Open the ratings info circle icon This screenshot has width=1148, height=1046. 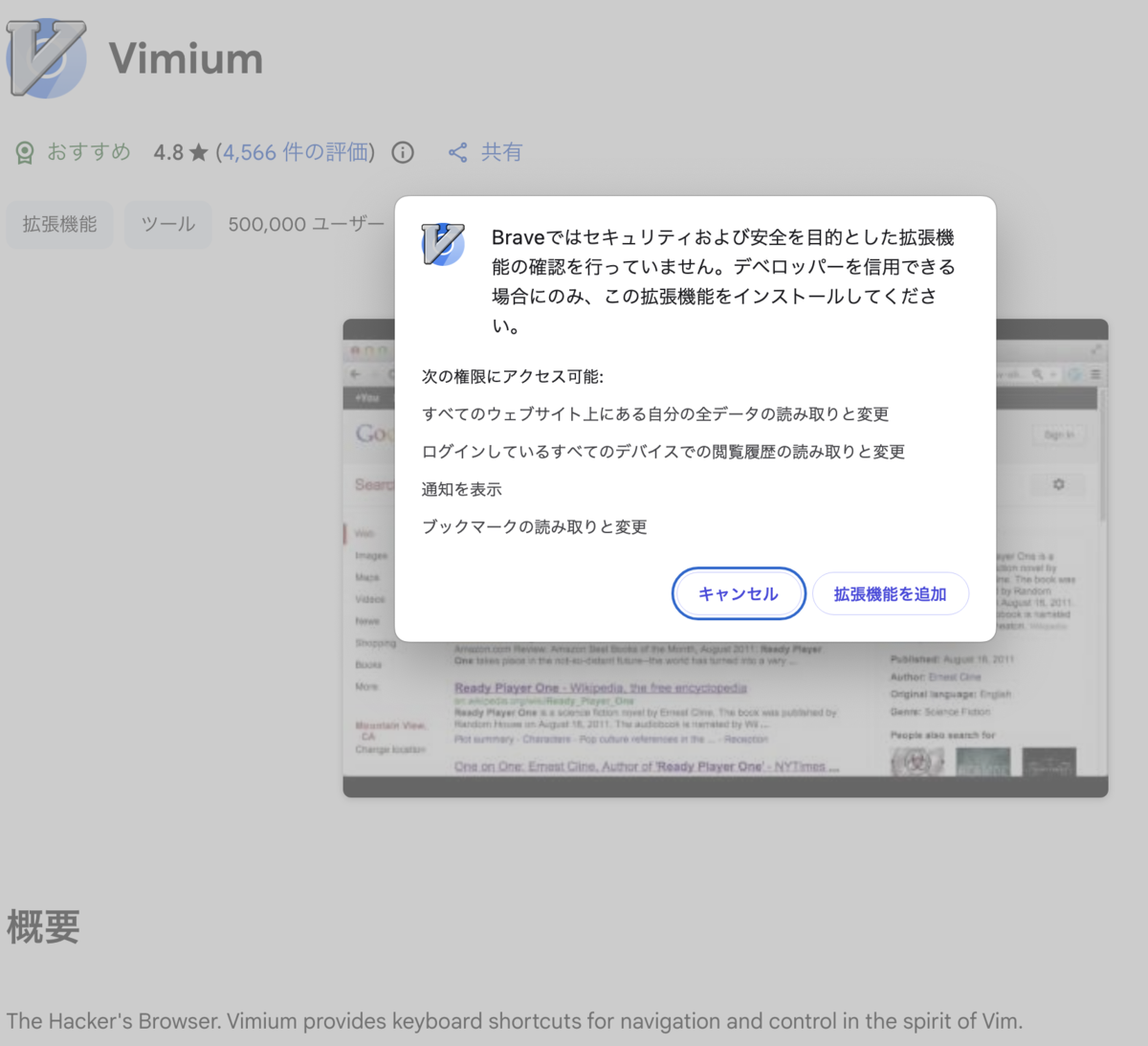click(x=403, y=152)
